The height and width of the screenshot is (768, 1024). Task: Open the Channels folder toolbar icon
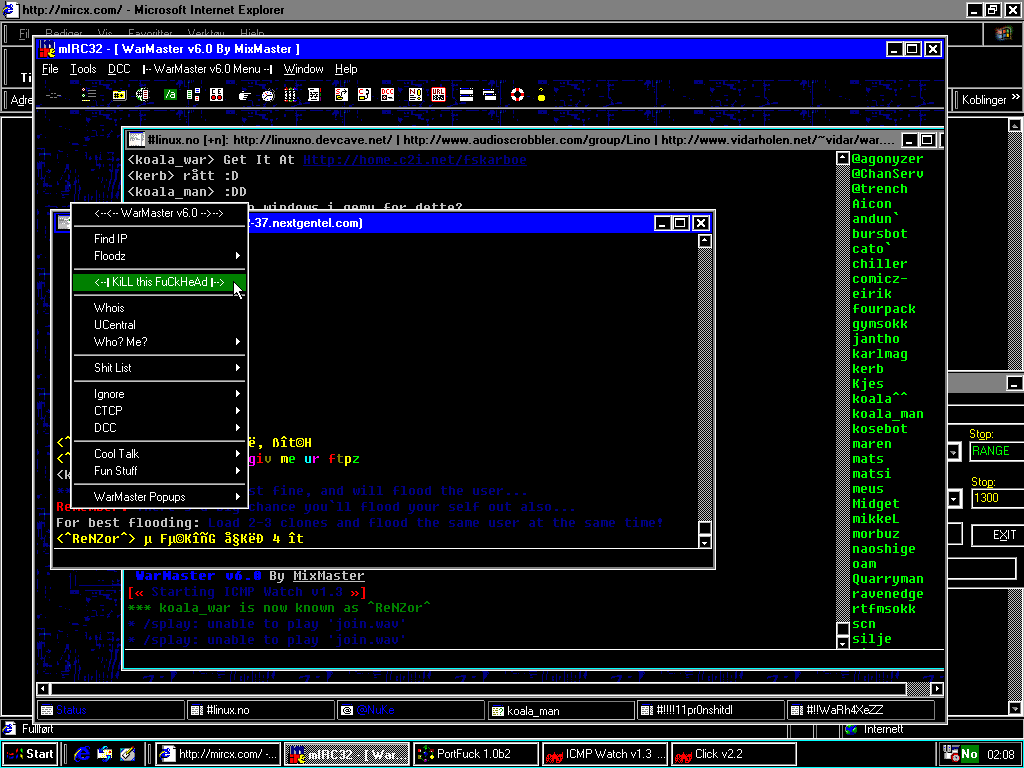click(119, 95)
